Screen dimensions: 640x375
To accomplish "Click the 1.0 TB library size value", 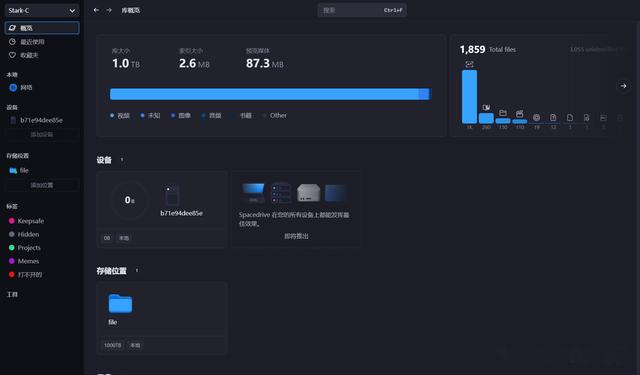I will click(x=126, y=63).
